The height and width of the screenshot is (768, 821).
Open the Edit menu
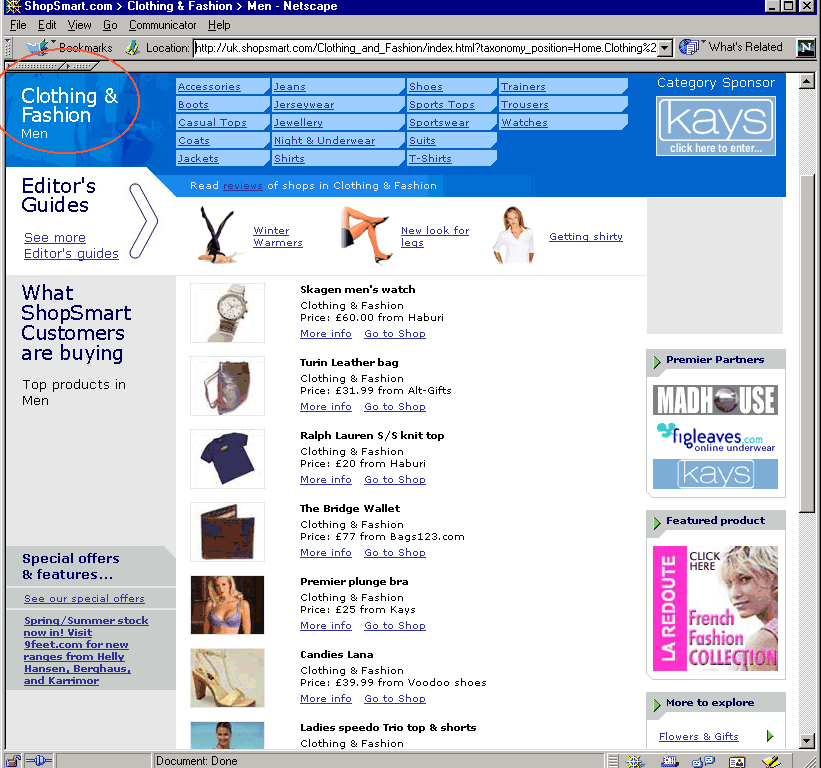pos(47,25)
